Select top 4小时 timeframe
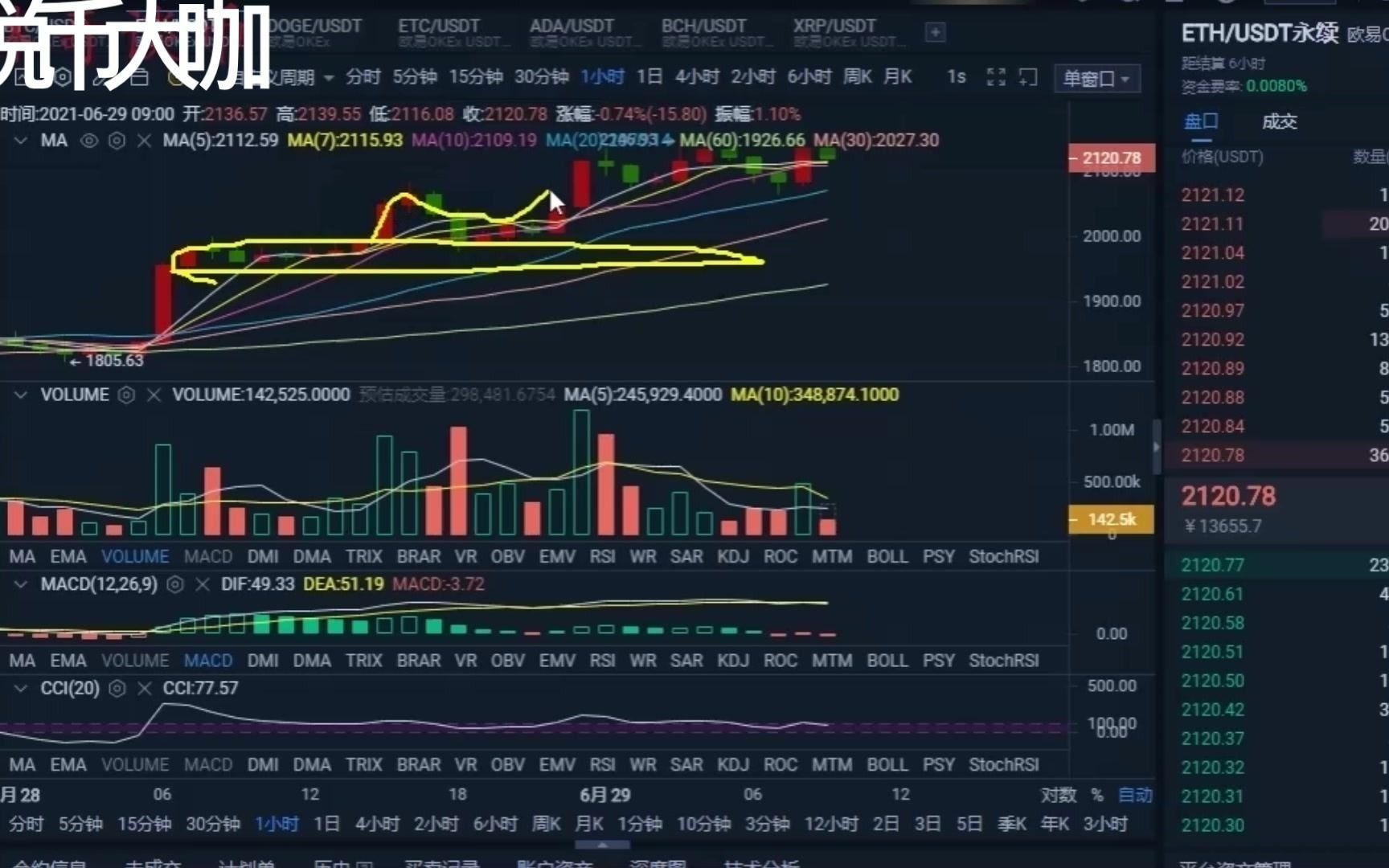Screen dimensions: 1389x868 pos(697,77)
